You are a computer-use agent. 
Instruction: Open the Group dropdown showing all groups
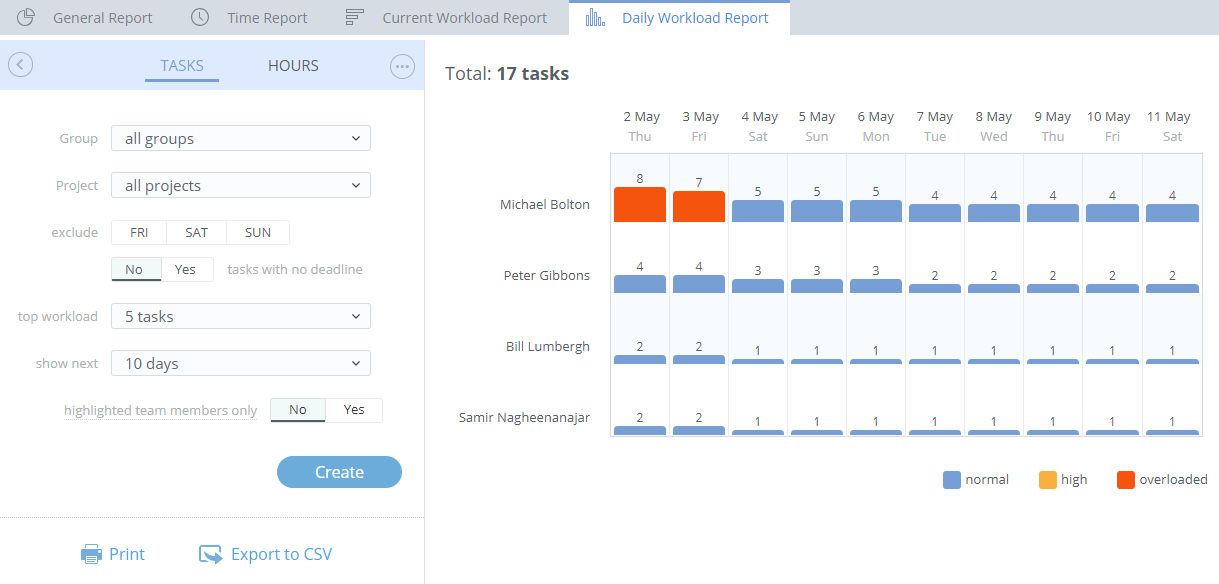tap(240, 139)
